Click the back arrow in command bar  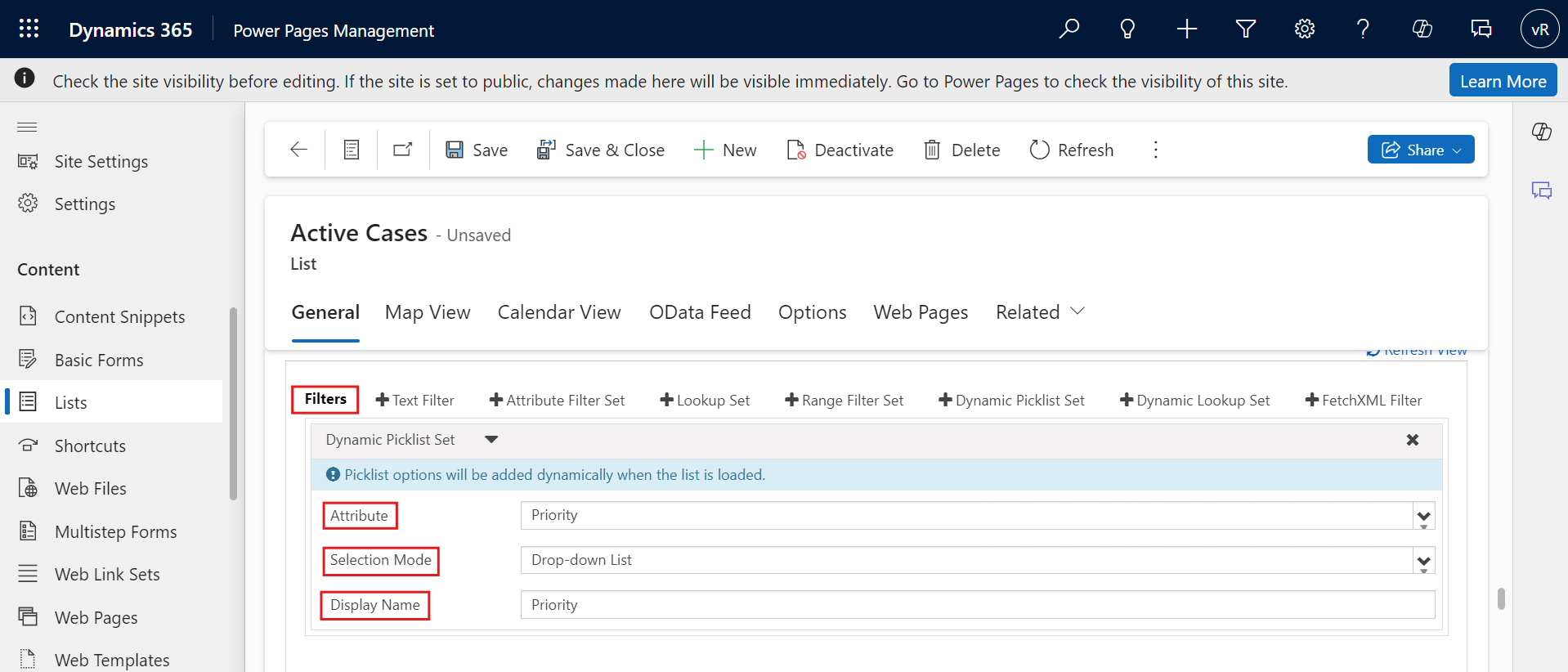pos(299,150)
